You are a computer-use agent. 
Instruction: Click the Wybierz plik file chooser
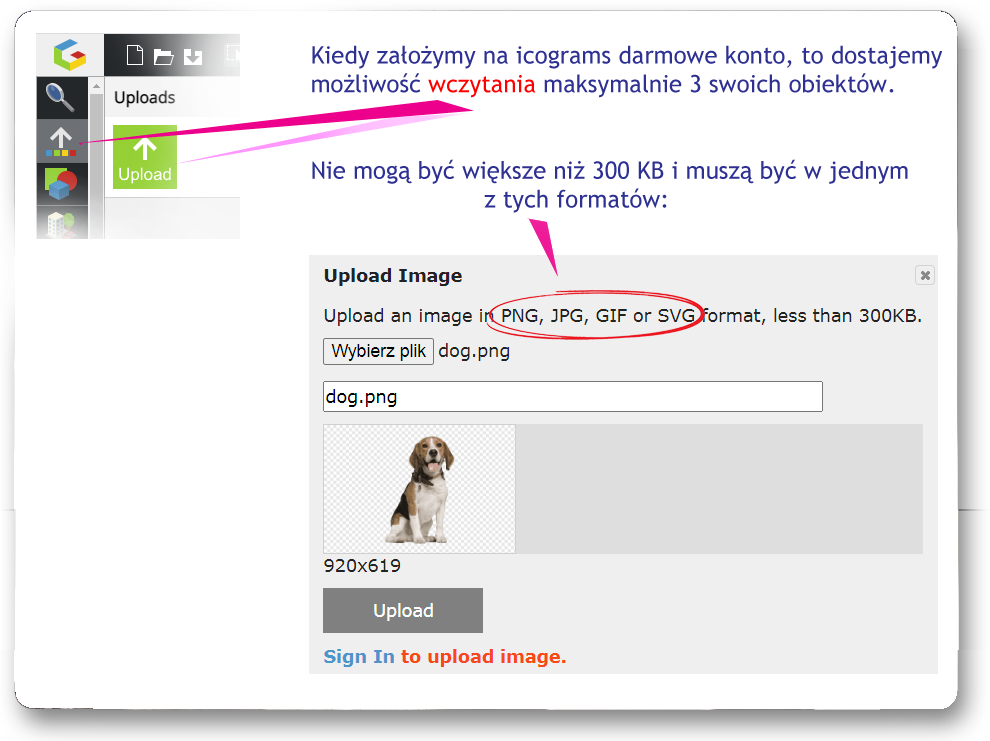click(x=378, y=352)
